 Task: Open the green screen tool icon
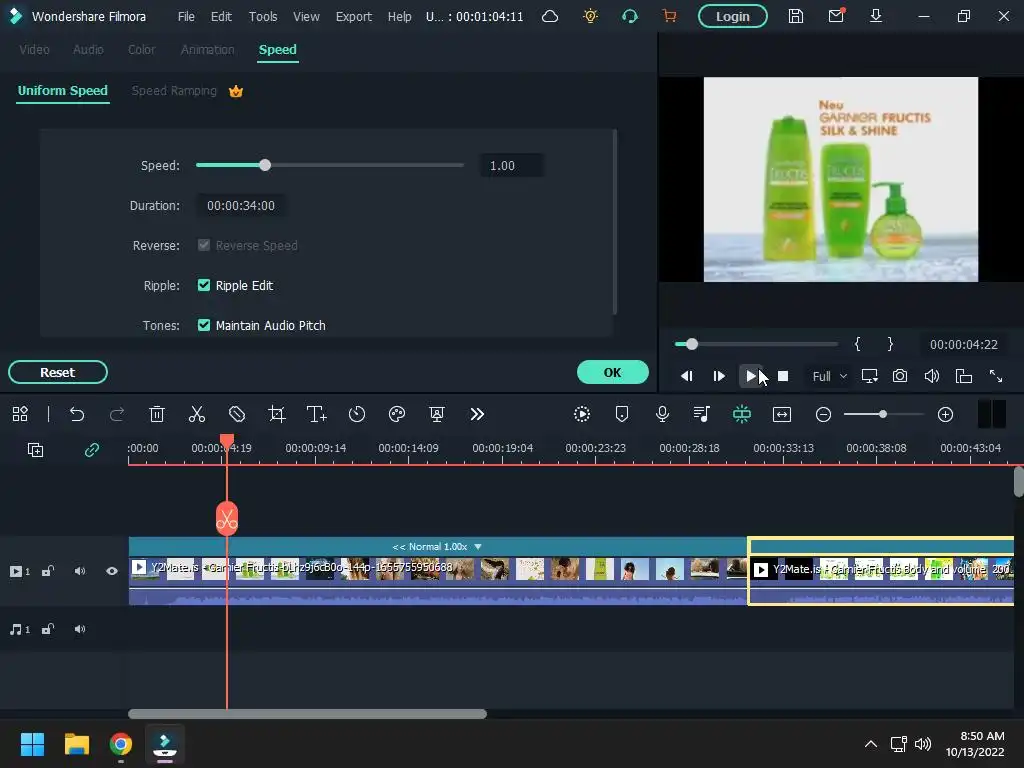click(x=437, y=414)
